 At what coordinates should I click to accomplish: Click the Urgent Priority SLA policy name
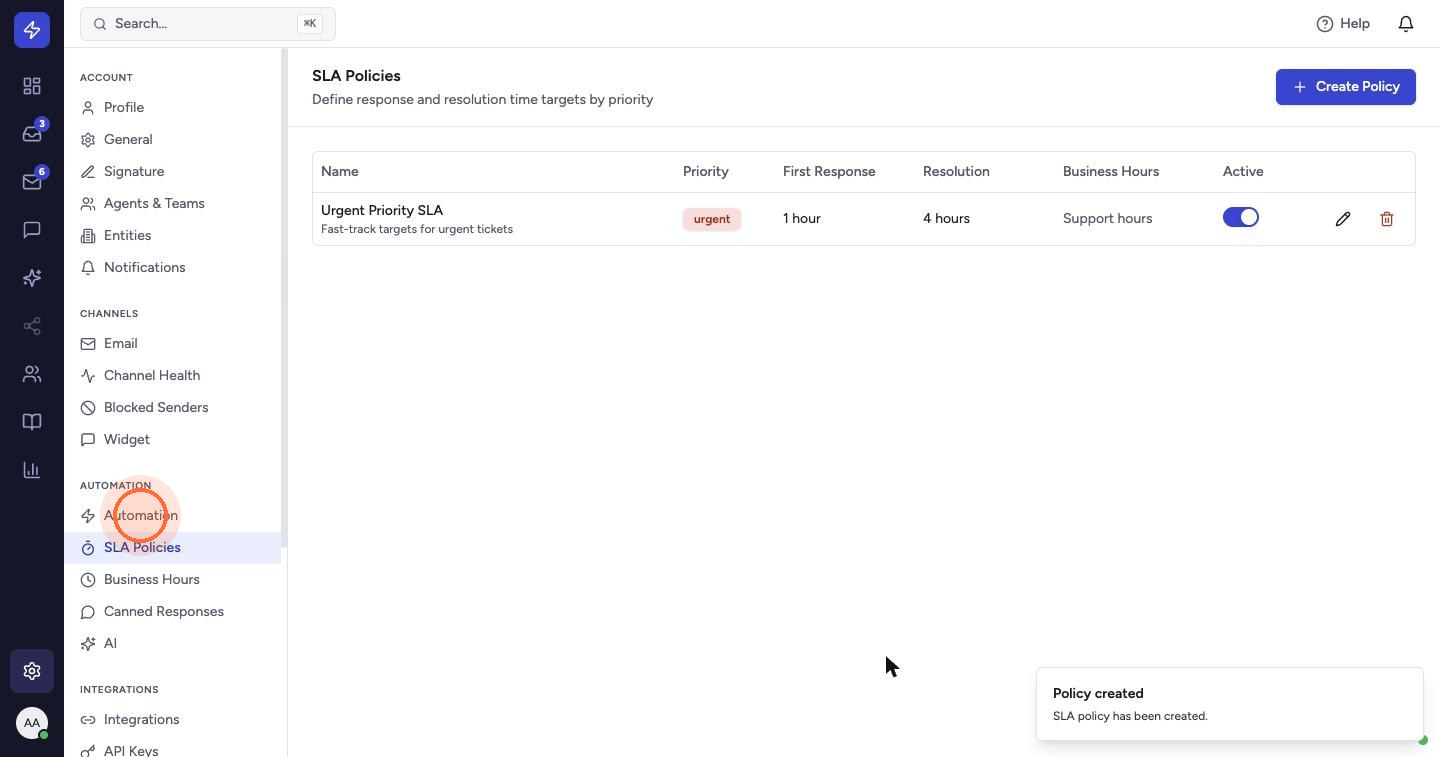382,211
